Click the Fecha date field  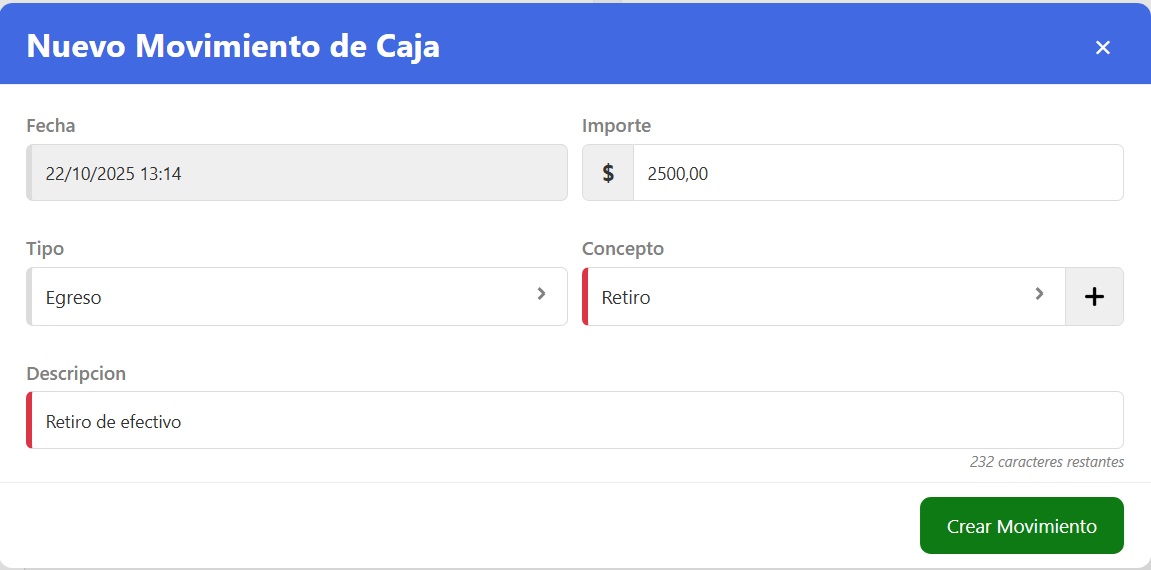(296, 173)
